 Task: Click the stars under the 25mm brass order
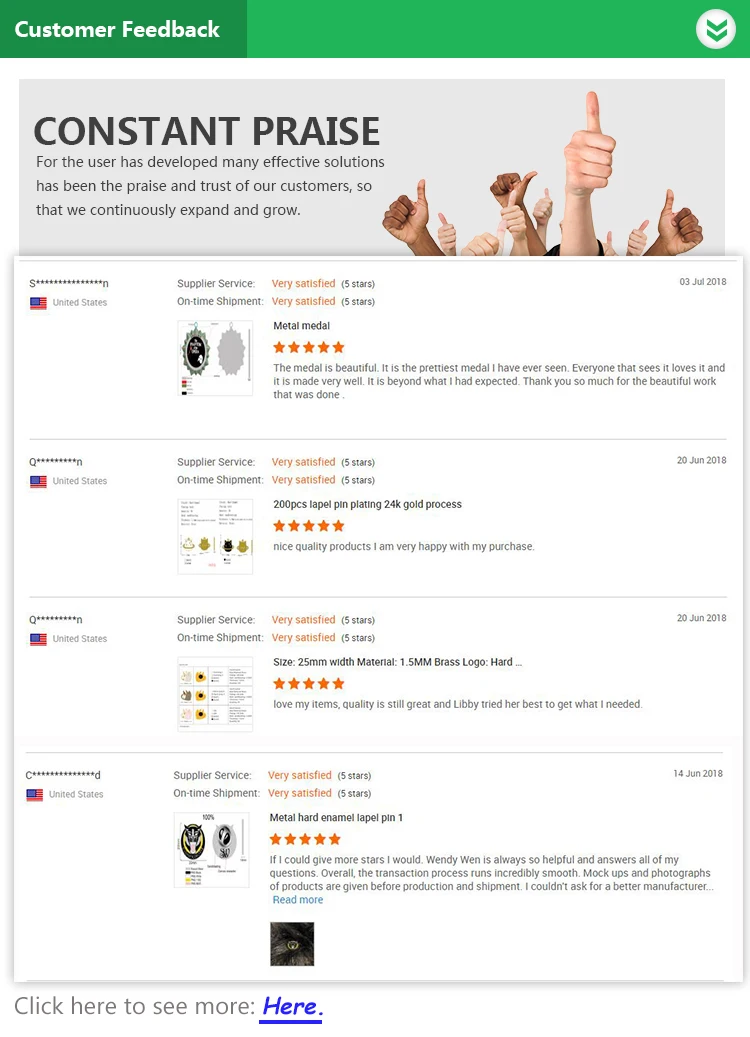coord(309,684)
